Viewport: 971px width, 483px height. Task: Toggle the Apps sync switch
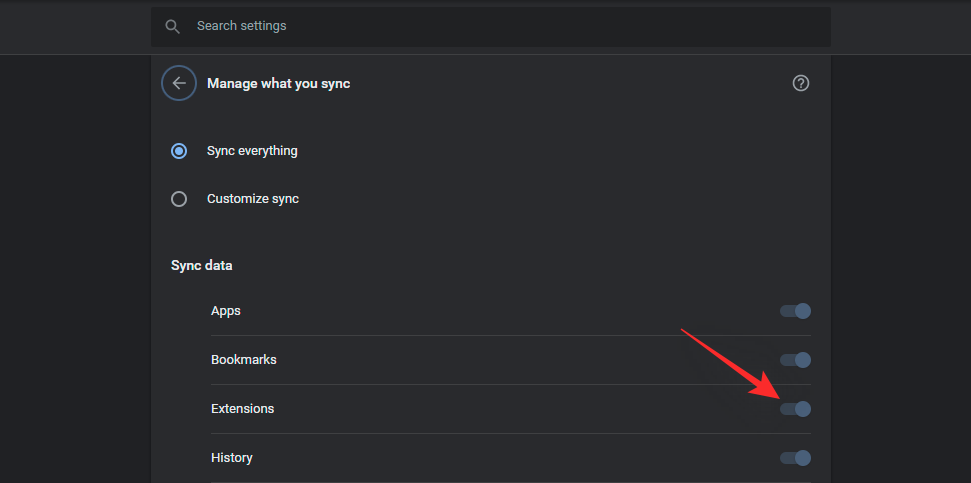point(796,311)
